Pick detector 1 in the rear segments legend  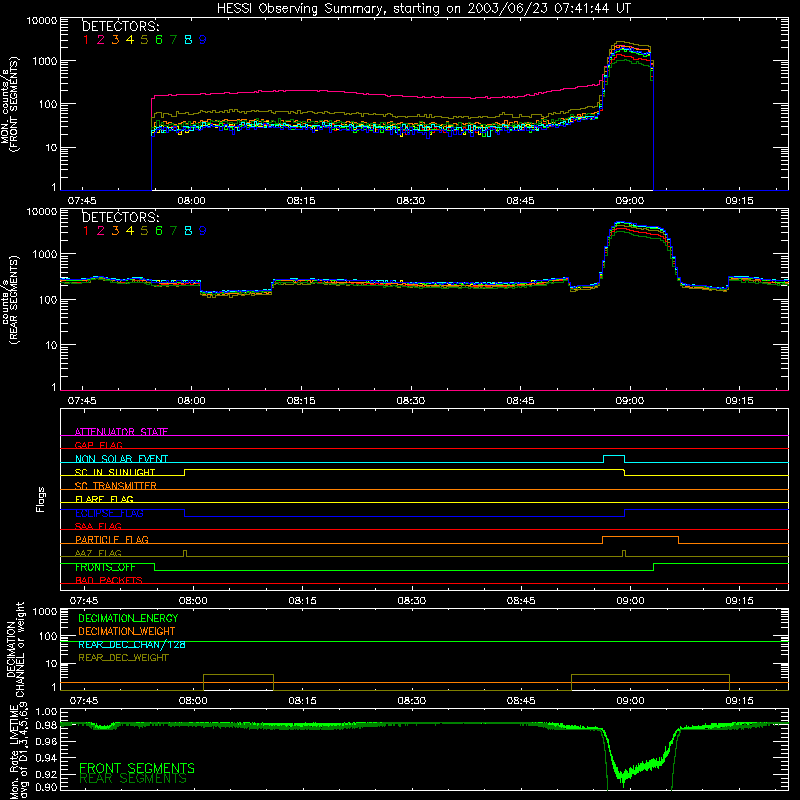click(86, 231)
